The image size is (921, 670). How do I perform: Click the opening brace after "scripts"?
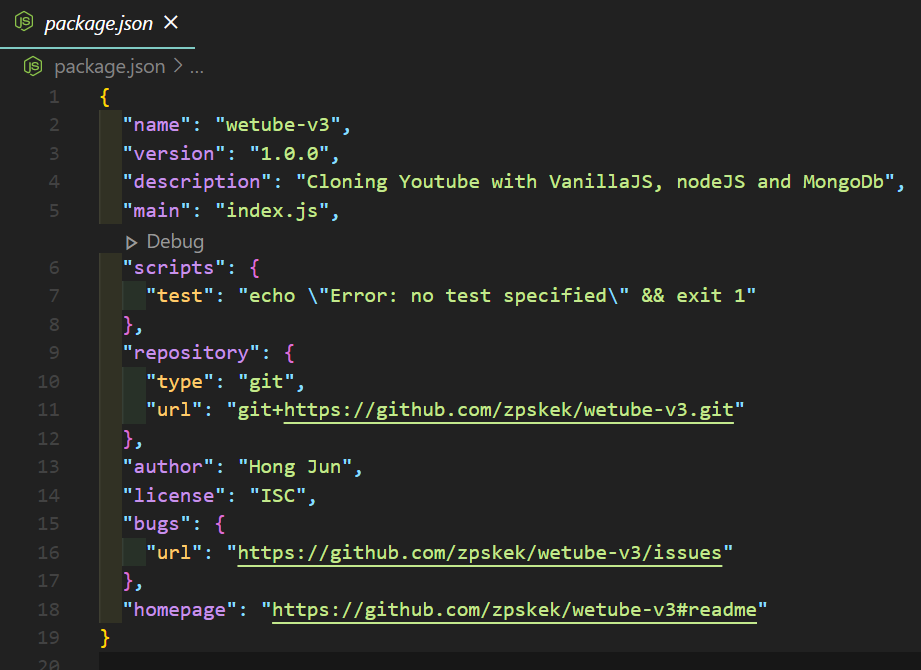pos(254,268)
